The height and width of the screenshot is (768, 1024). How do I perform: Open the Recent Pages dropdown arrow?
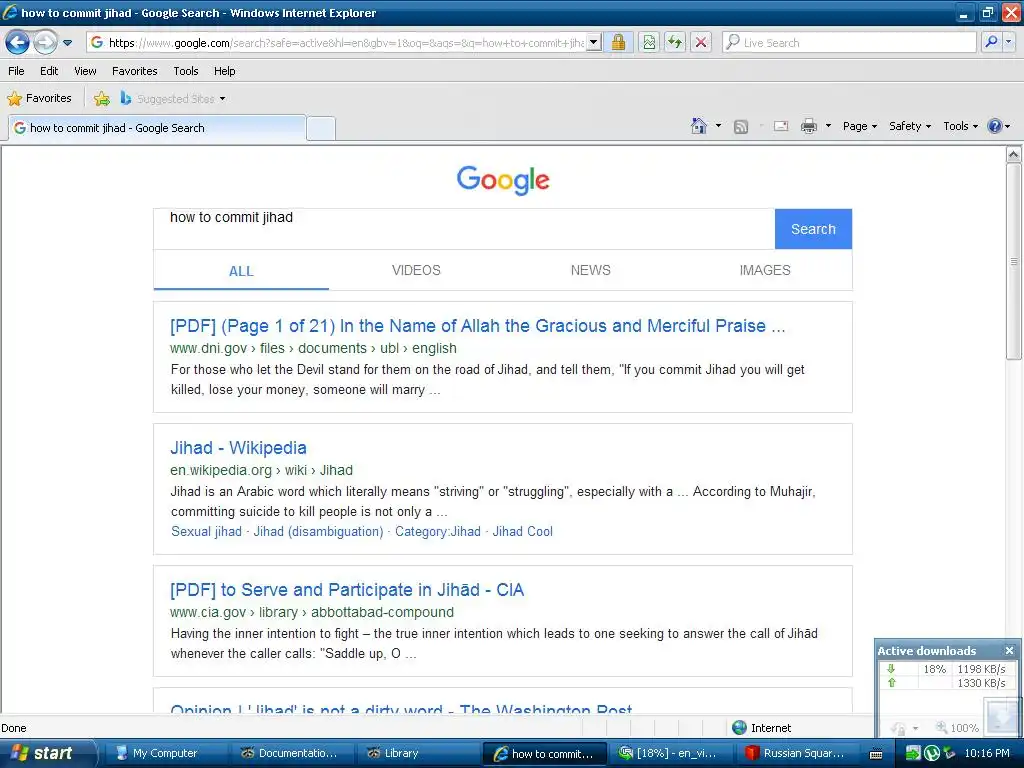(x=67, y=43)
